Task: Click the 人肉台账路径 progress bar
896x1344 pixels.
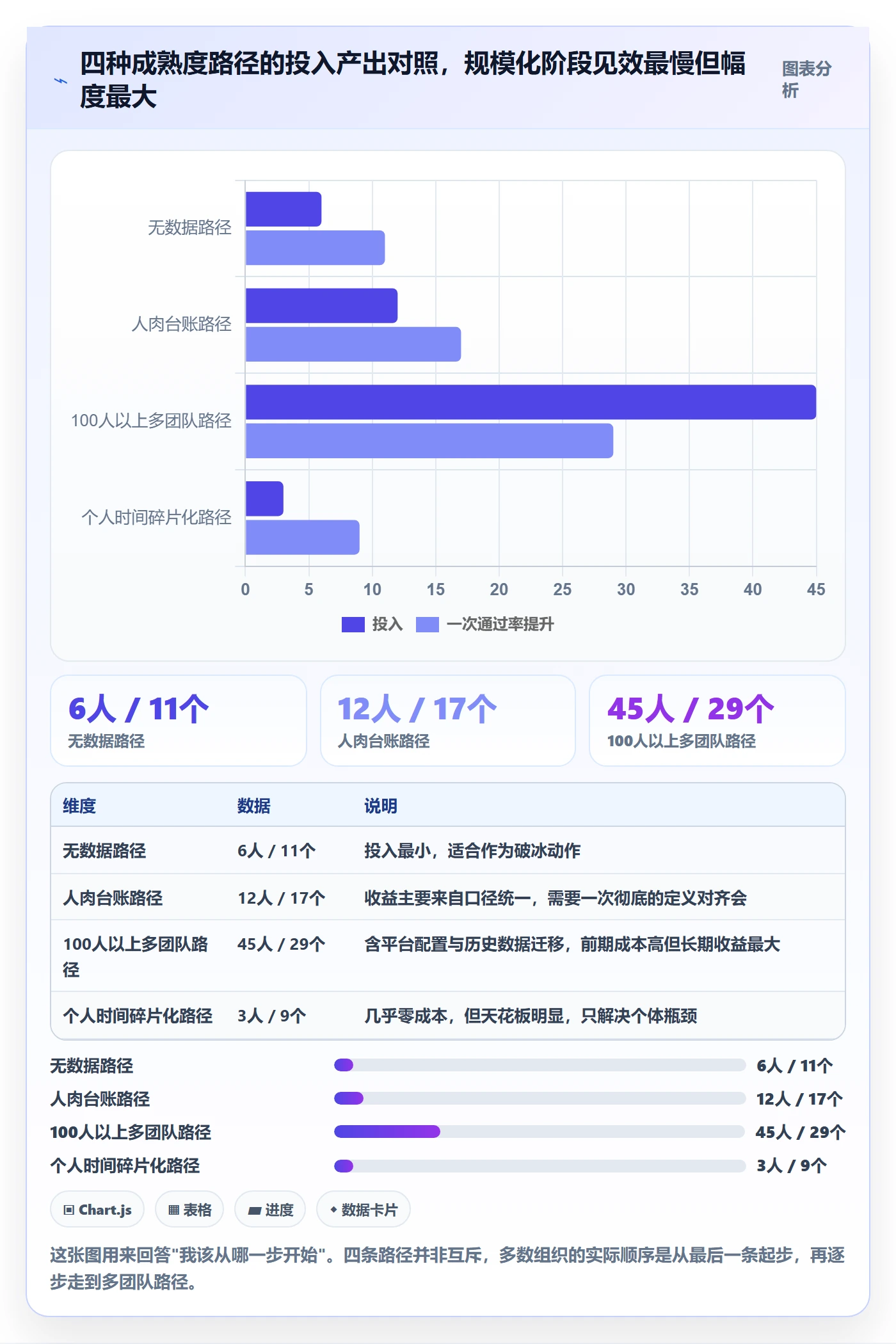Action: pyautogui.click(x=540, y=1098)
